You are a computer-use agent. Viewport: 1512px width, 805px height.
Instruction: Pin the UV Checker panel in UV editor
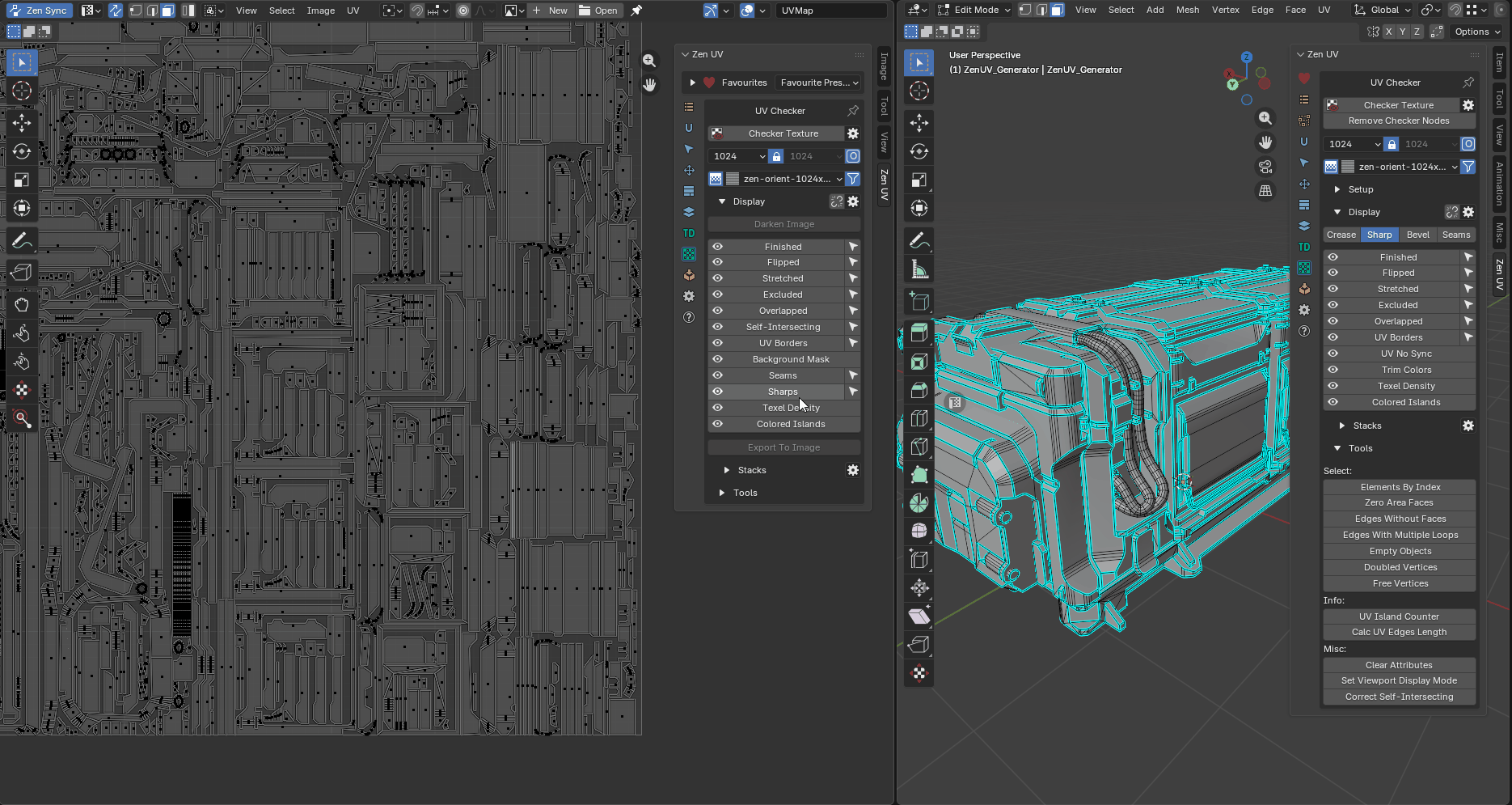(x=853, y=111)
